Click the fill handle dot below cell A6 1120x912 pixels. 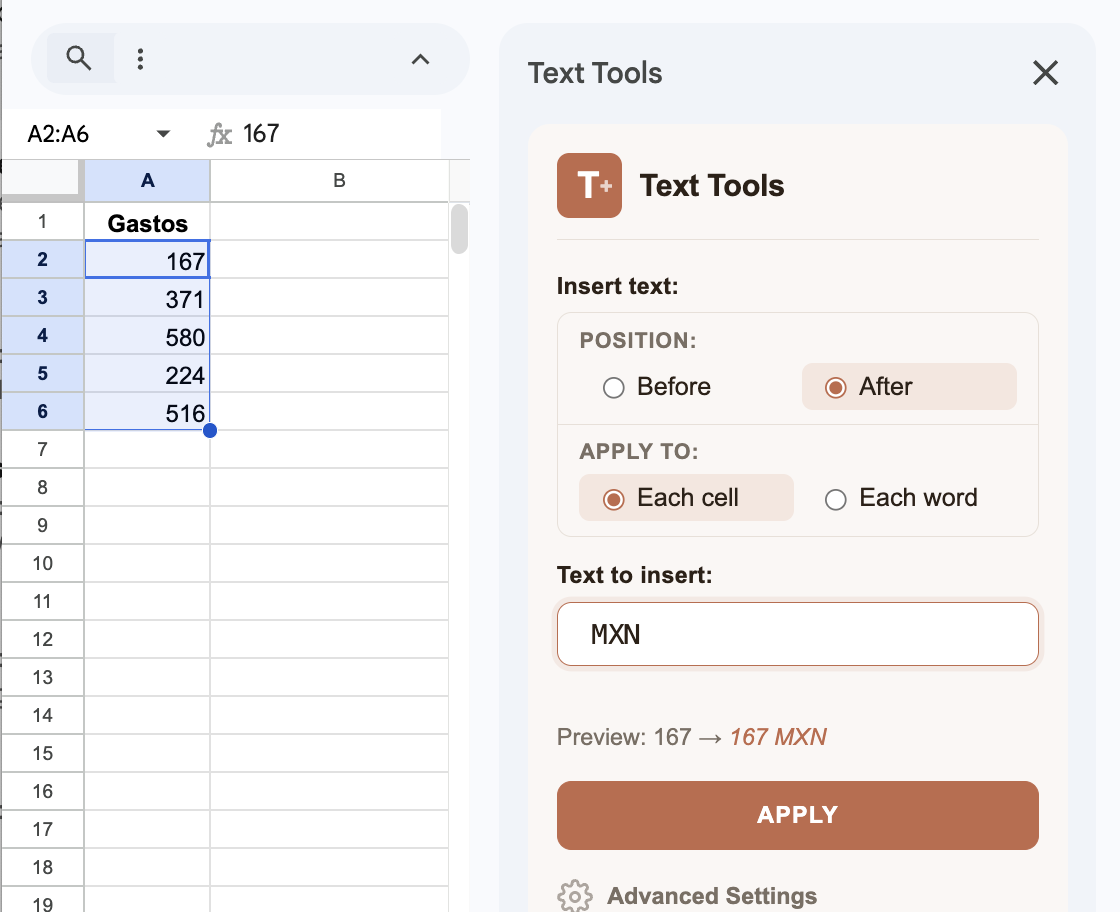click(x=210, y=430)
